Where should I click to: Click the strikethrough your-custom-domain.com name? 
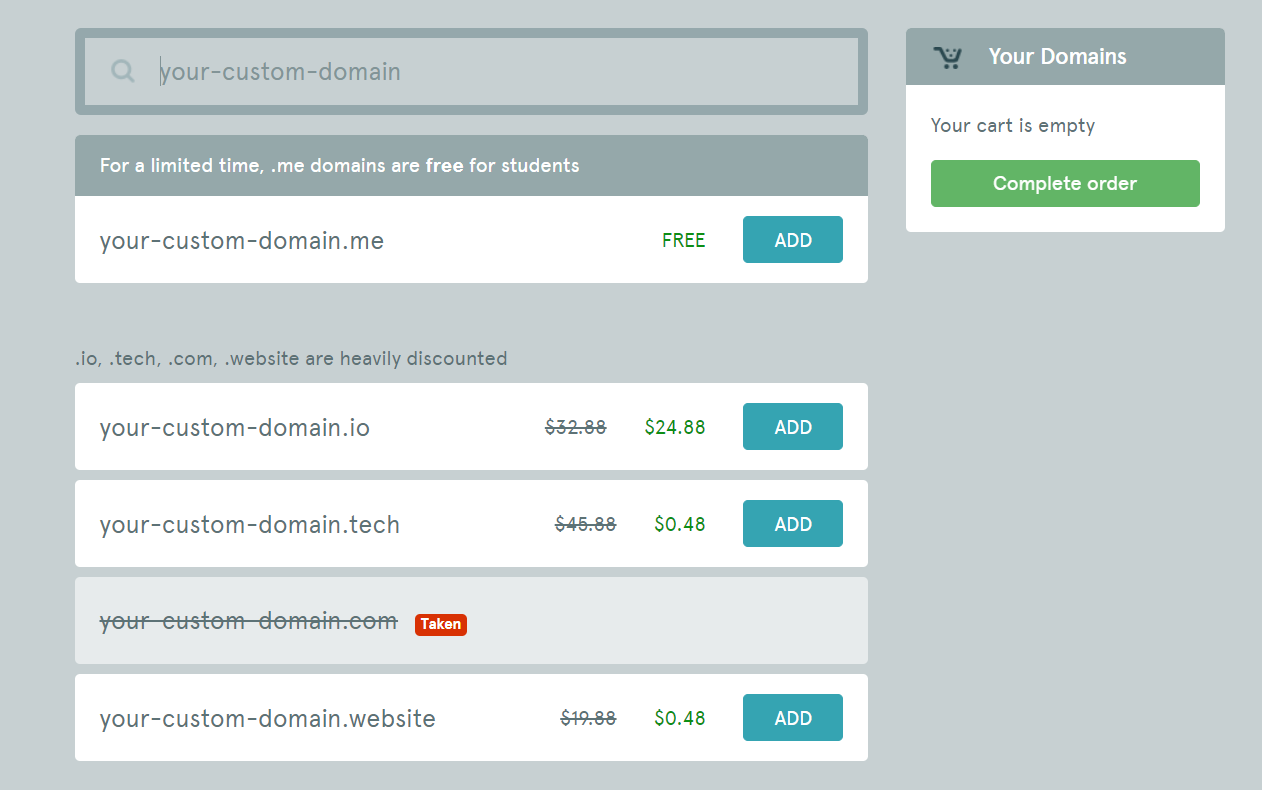(246, 620)
